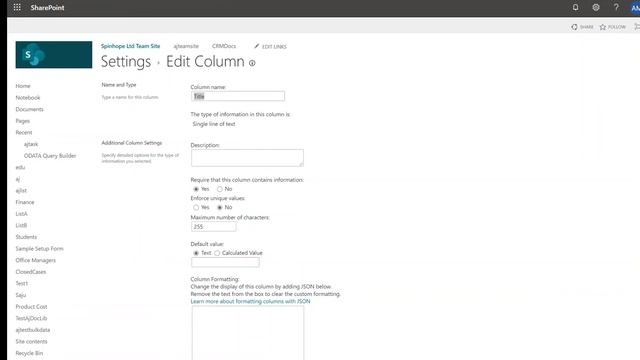The image size is (640, 360).
Task: Open Office Managers in left navigation
Action: (36, 260)
